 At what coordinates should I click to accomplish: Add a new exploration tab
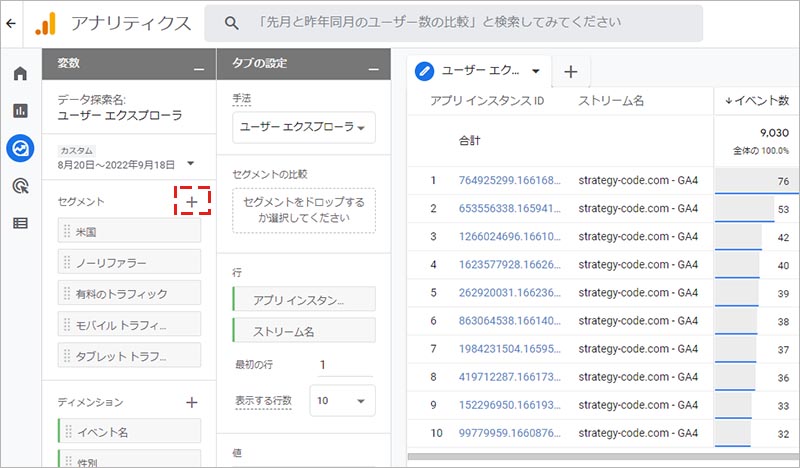(x=570, y=71)
